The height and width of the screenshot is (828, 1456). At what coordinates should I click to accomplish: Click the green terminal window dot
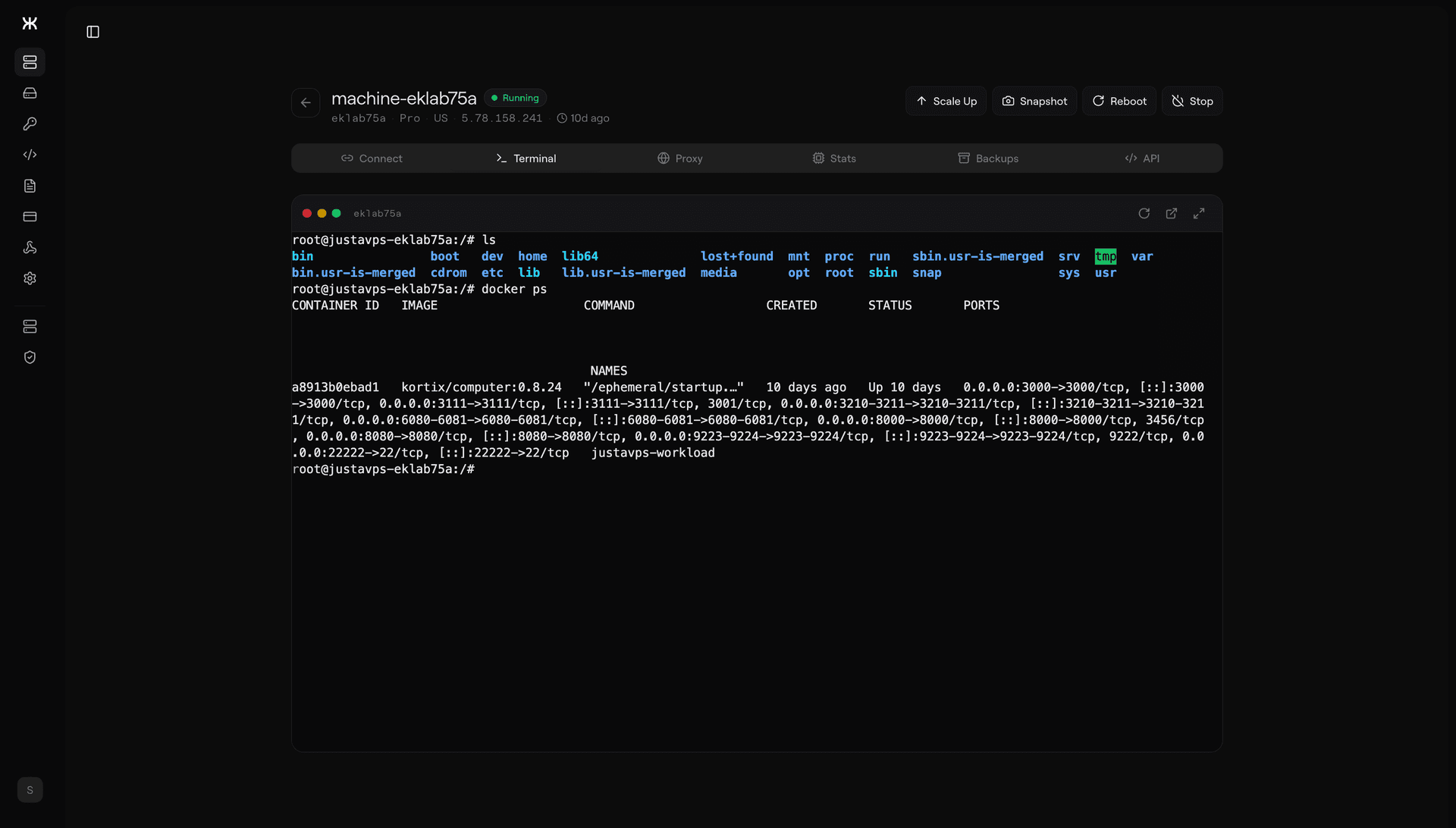(x=336, y=214)
